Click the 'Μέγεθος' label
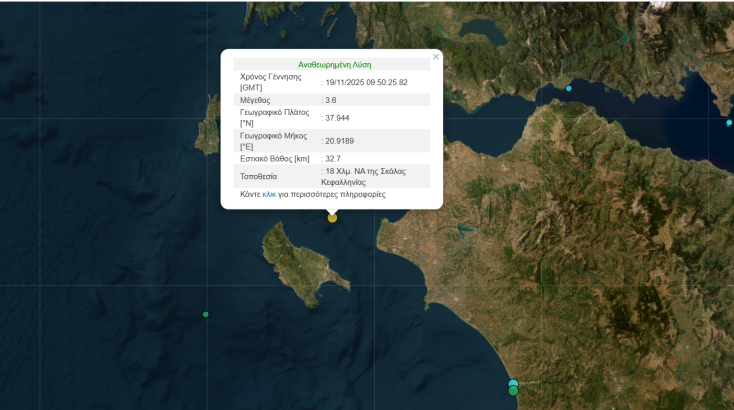The height and width of the screenshot is (410, 734). pyautogui.click(x=255, y=100)
